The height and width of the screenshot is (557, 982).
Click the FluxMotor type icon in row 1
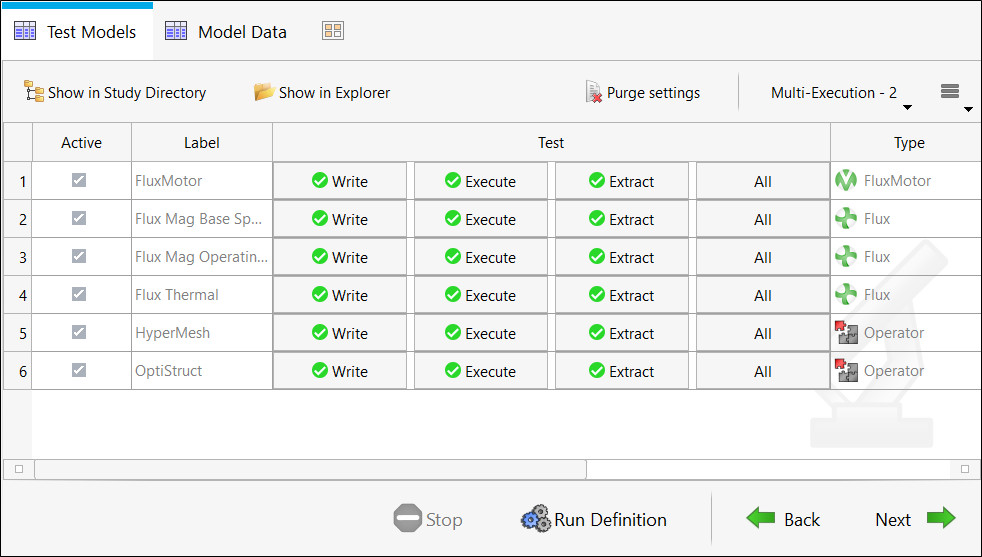point(847,181)
